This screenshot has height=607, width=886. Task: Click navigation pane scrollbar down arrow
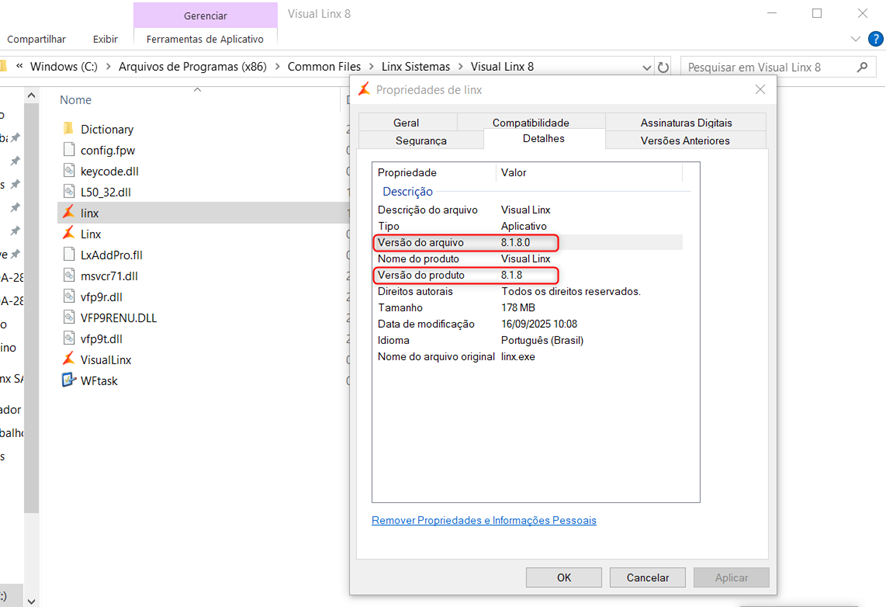[x=32, y=601]
